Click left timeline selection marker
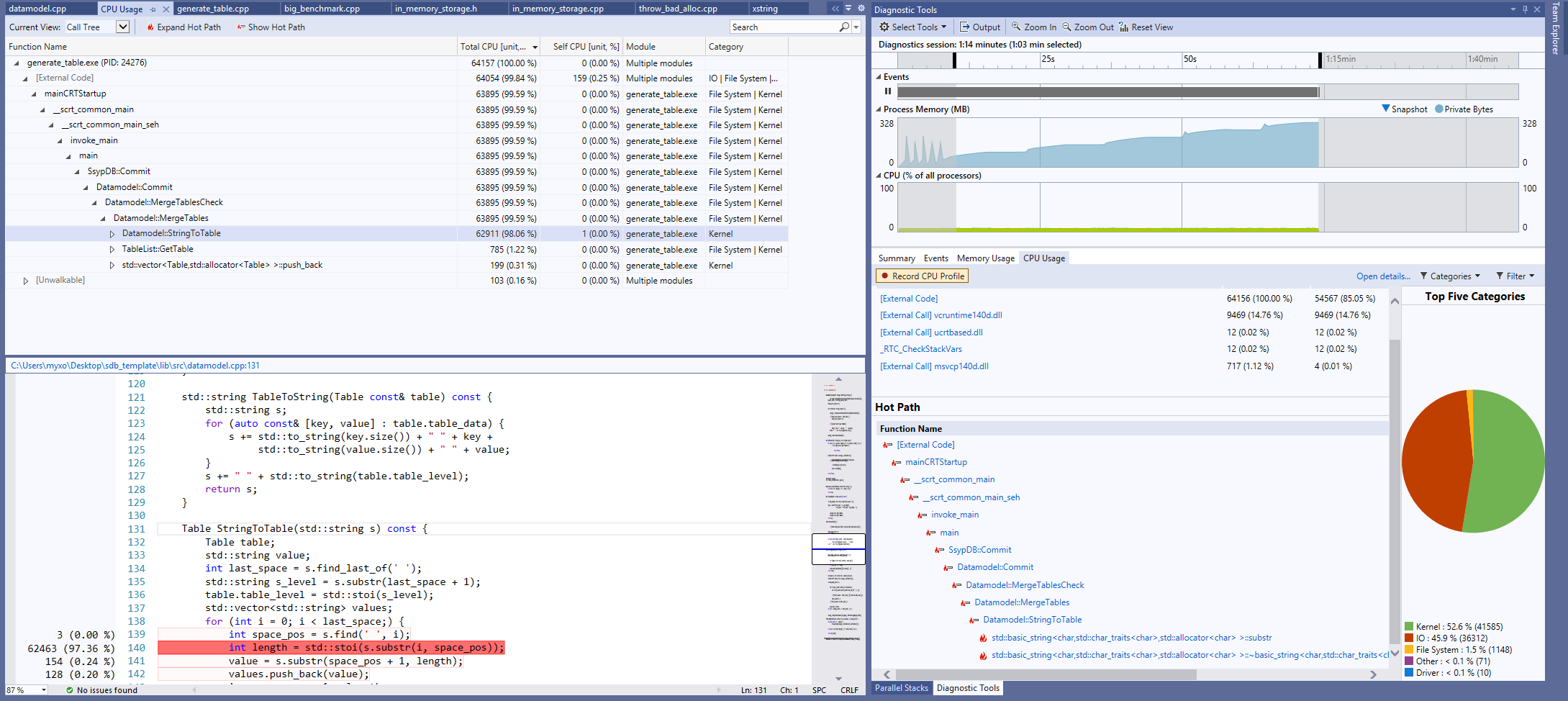The width and height of the screenshot is (1568, 701). 955,60
